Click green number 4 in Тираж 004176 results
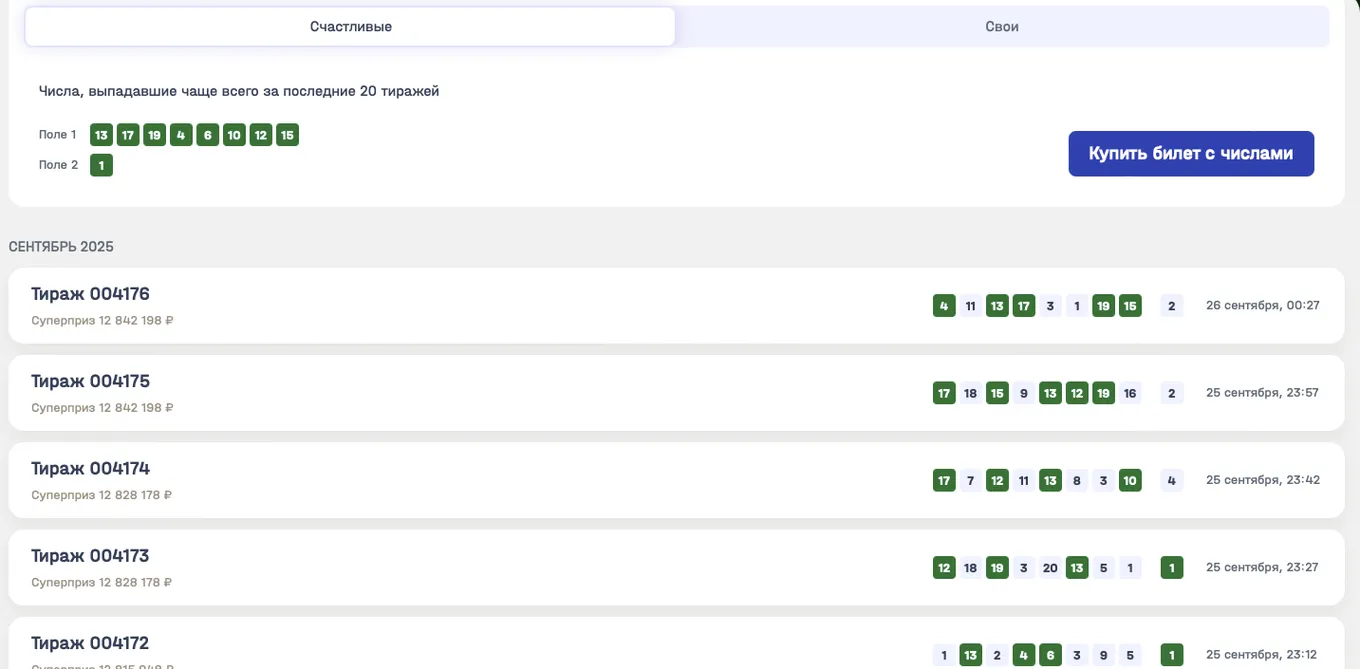 (944, 306)
